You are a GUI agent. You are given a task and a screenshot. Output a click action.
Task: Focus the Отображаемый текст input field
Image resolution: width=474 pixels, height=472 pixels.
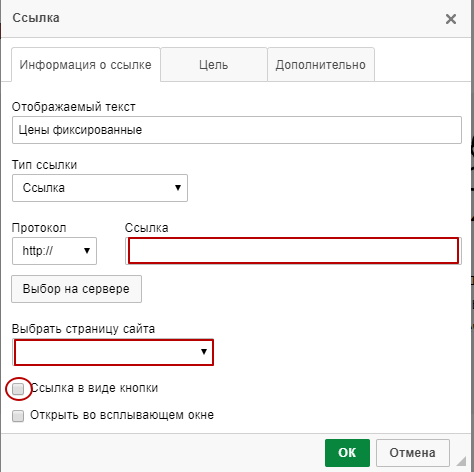tap(237, 130)
